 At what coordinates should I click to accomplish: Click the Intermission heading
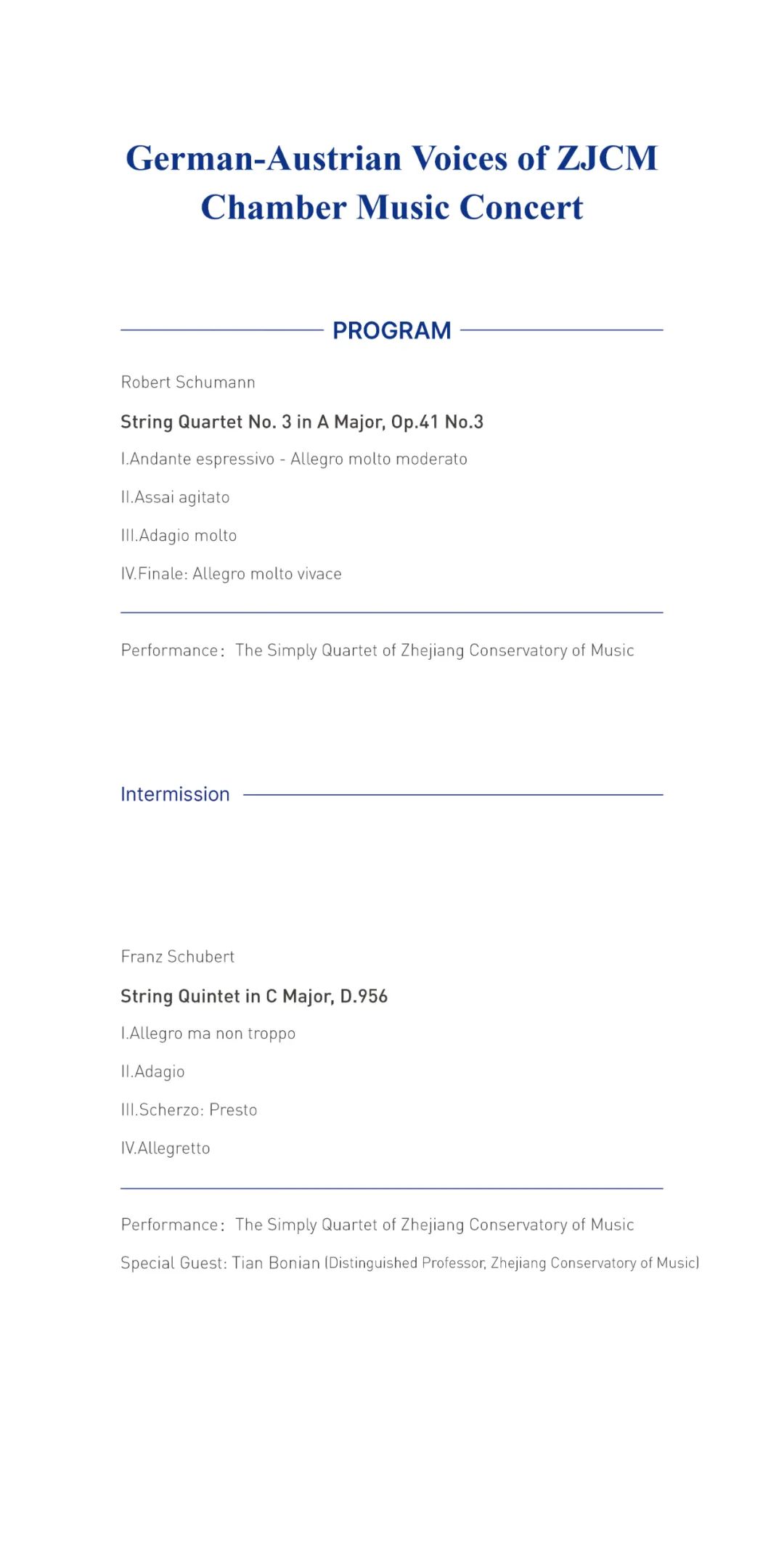point(175,794)
